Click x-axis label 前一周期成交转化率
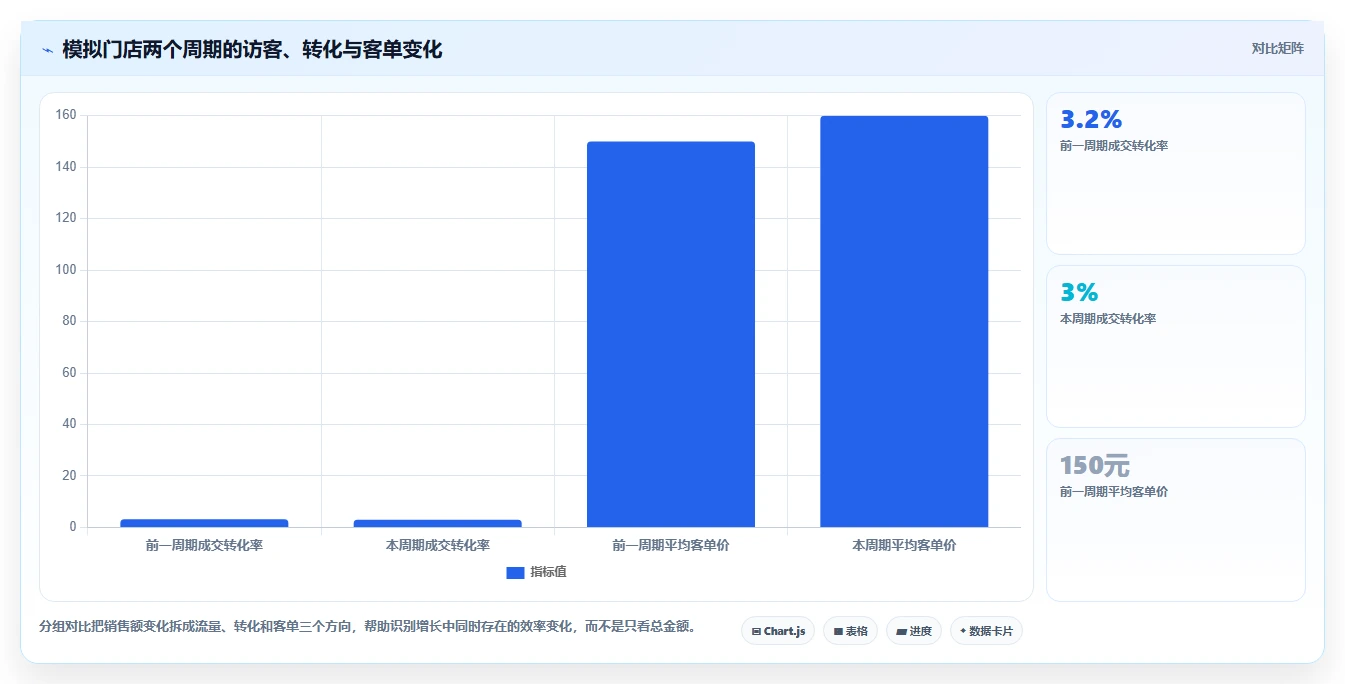Image resolution: width=1345 pixels, height=684 pixels. pos(204,546)
